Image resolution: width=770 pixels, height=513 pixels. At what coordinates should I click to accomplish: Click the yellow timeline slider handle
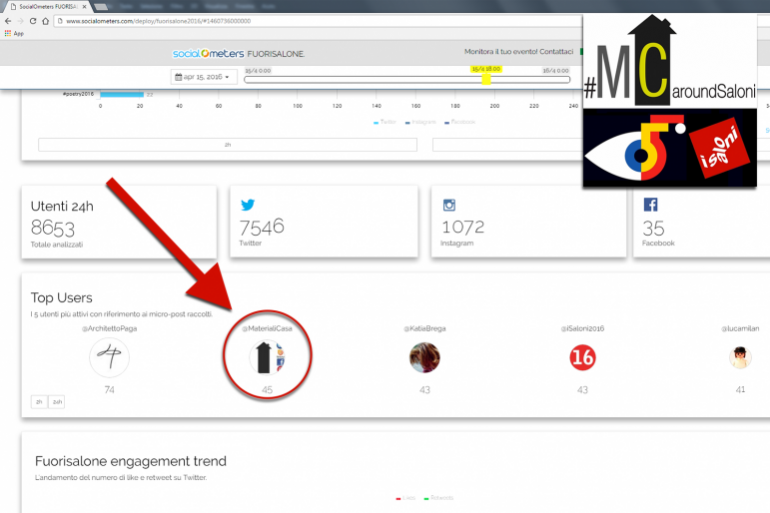tap(486, 79)
